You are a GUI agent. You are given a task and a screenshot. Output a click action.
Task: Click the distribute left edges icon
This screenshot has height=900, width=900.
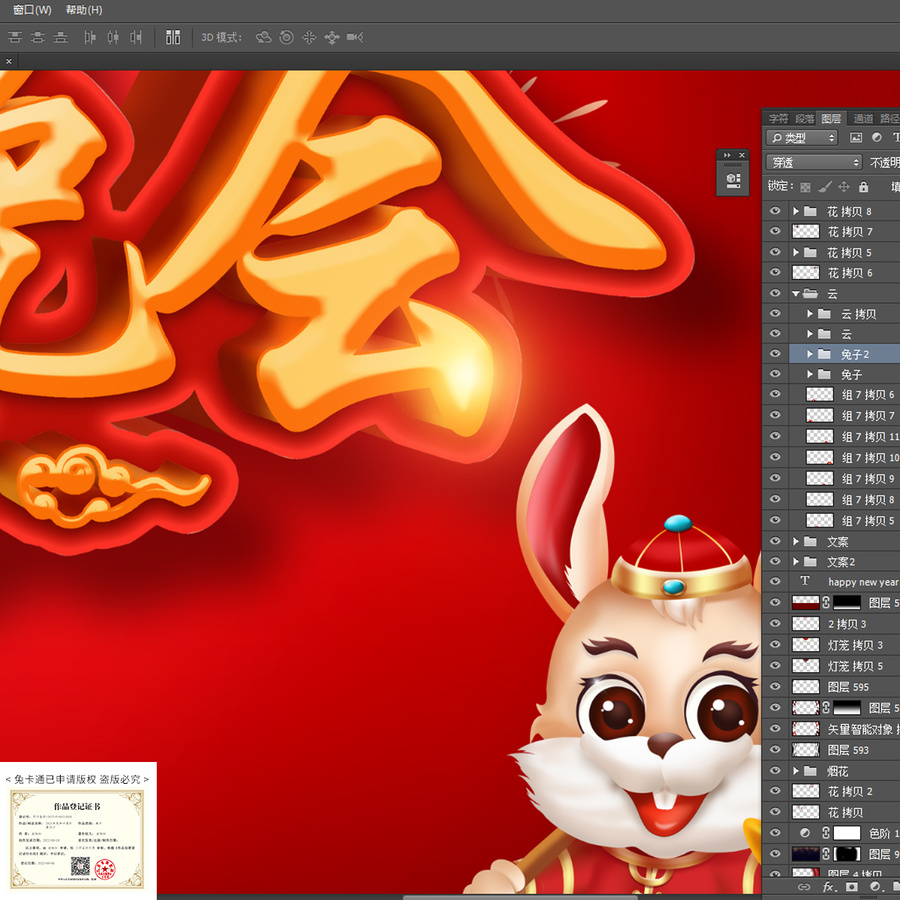click(90, 37)
